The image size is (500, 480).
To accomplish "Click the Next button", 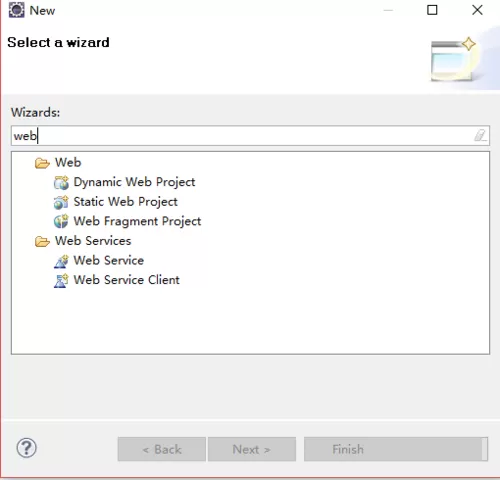I will point(252,449).
